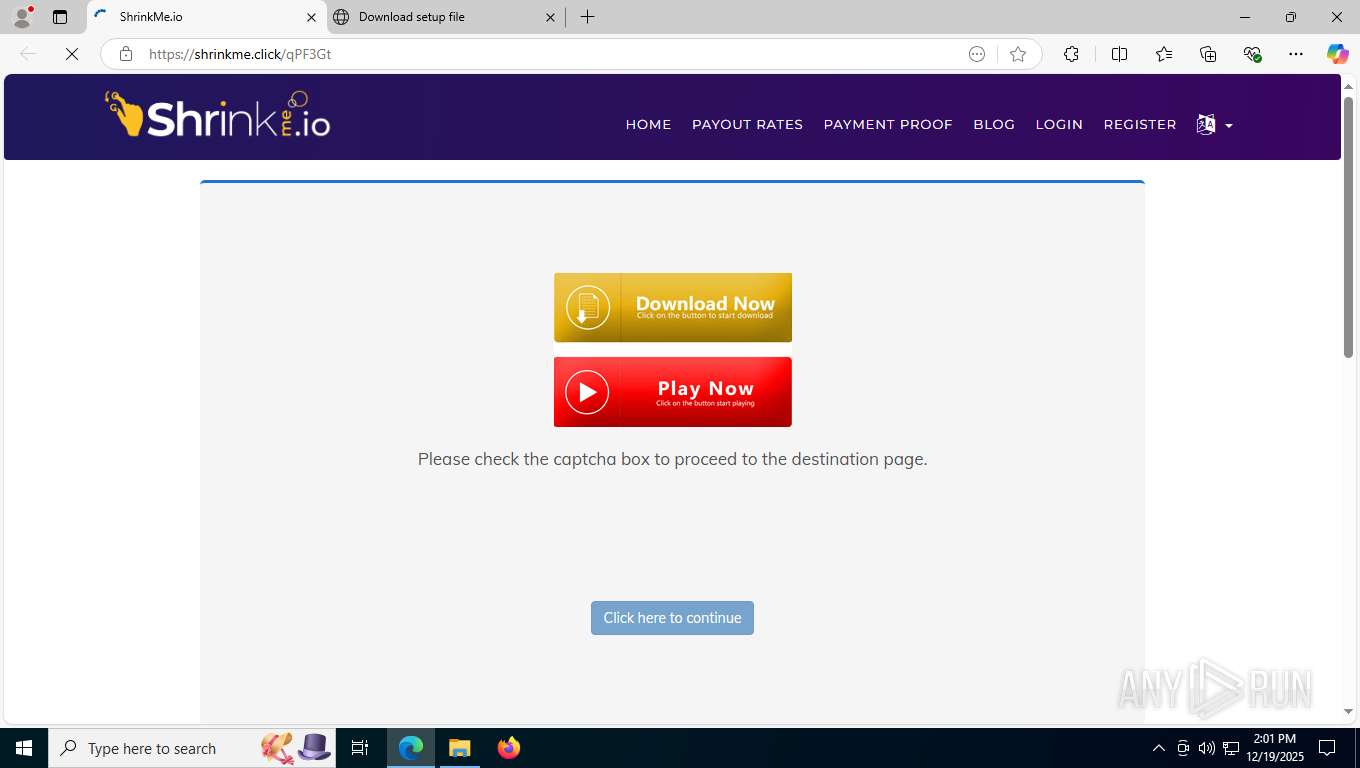Open PAYOUT RATES page
The height and width of the screenshot is (768, 1360).
click(x=747, y=125)
